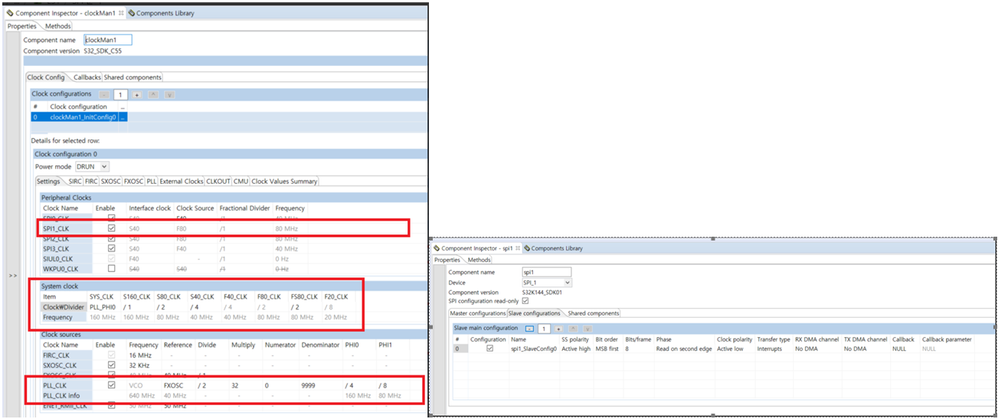Viewport: 998px width, 419px height.
Task: Move clock configuration down with arrow button
Action: click(x=169, y=94)
